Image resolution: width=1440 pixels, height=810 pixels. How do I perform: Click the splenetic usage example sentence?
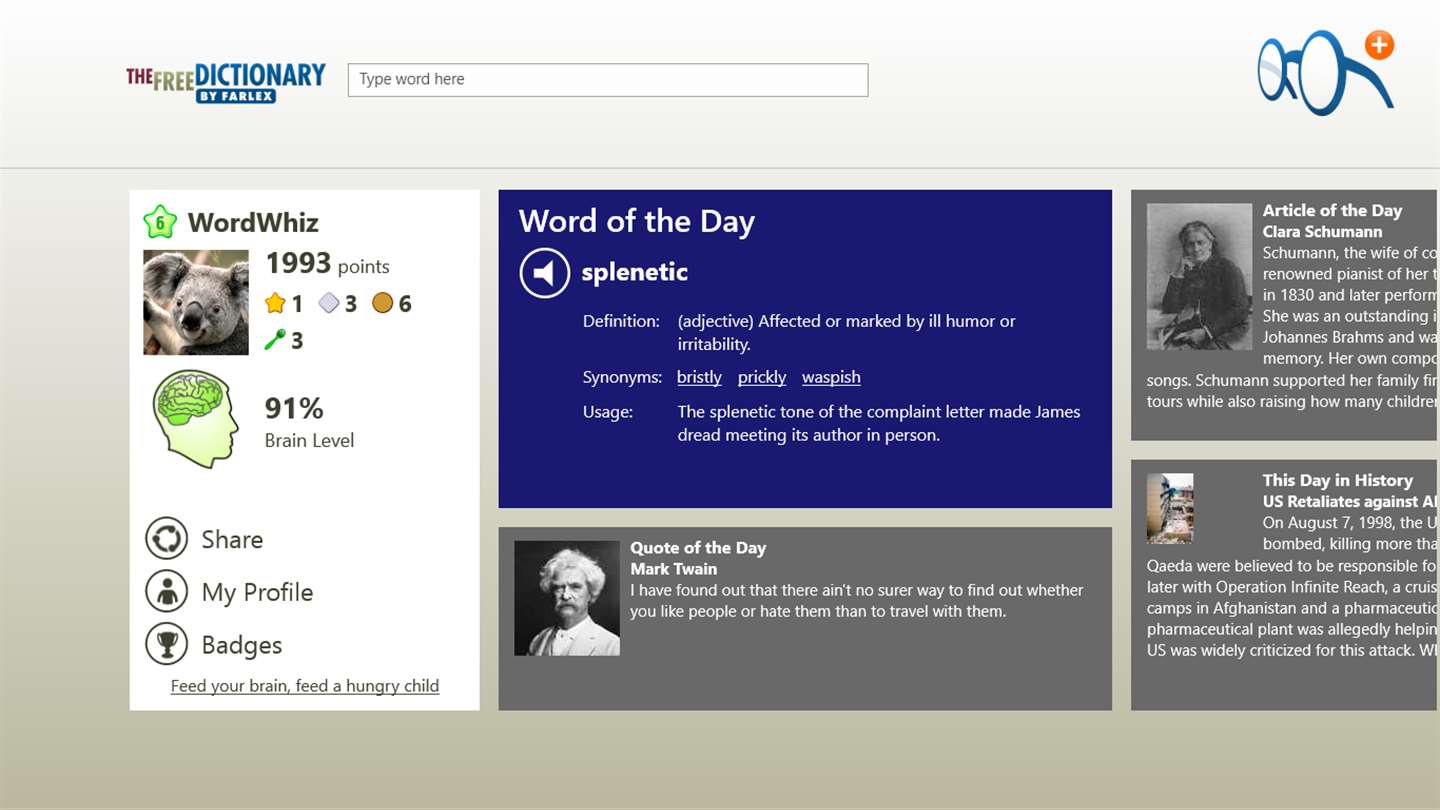tap(879, 423)
